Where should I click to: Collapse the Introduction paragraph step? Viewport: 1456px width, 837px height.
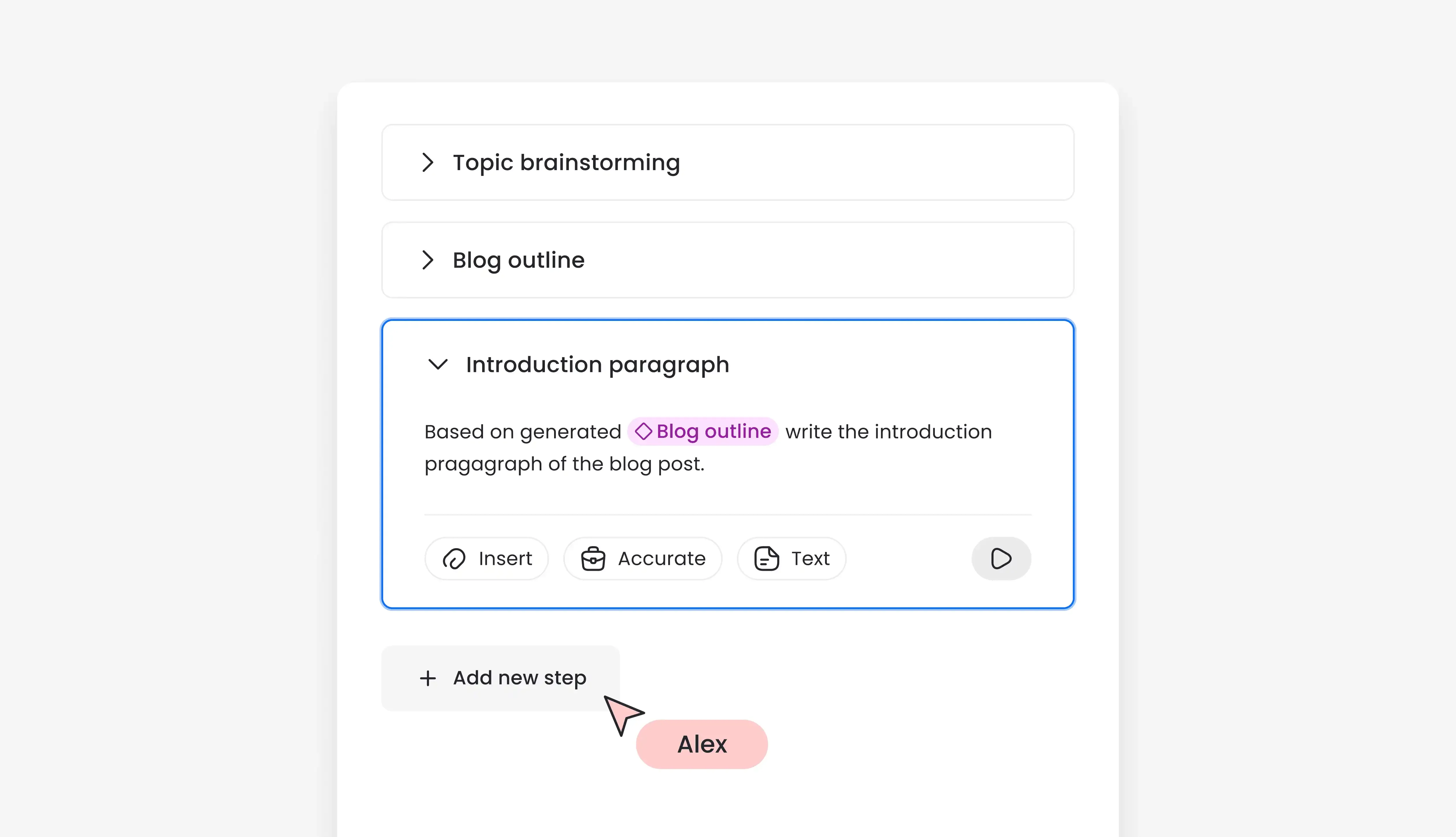tap(438, 364)
